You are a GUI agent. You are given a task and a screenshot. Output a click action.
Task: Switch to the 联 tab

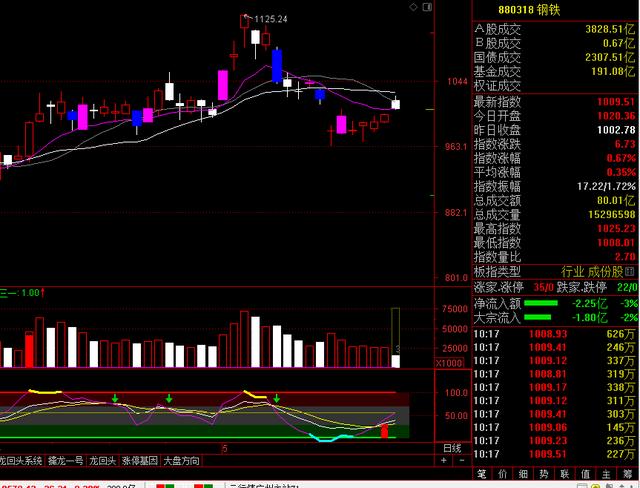click(565, 474)
